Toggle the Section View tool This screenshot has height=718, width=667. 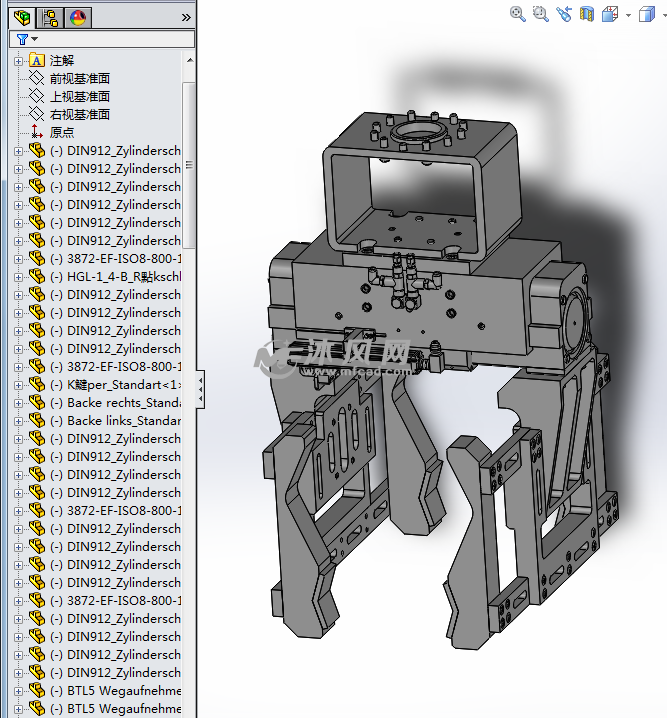point(586,14)
